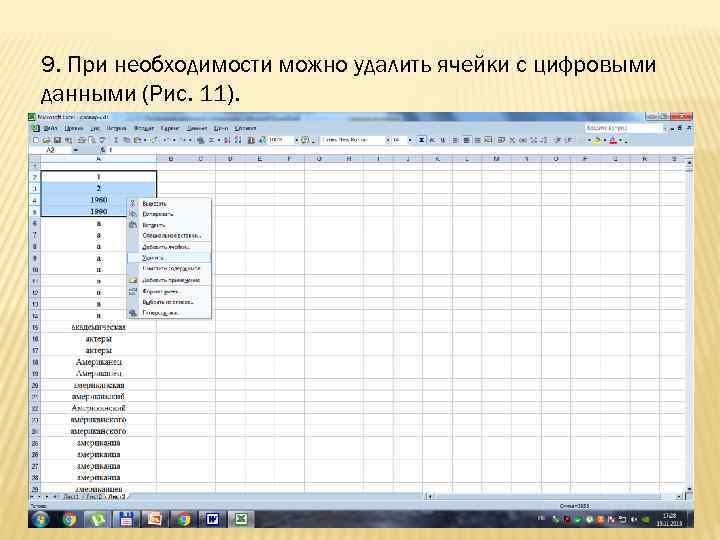This screenshot has width=720, height=540.
Task: Click the context menu Cut scissors icon
Action: point(133,203)
